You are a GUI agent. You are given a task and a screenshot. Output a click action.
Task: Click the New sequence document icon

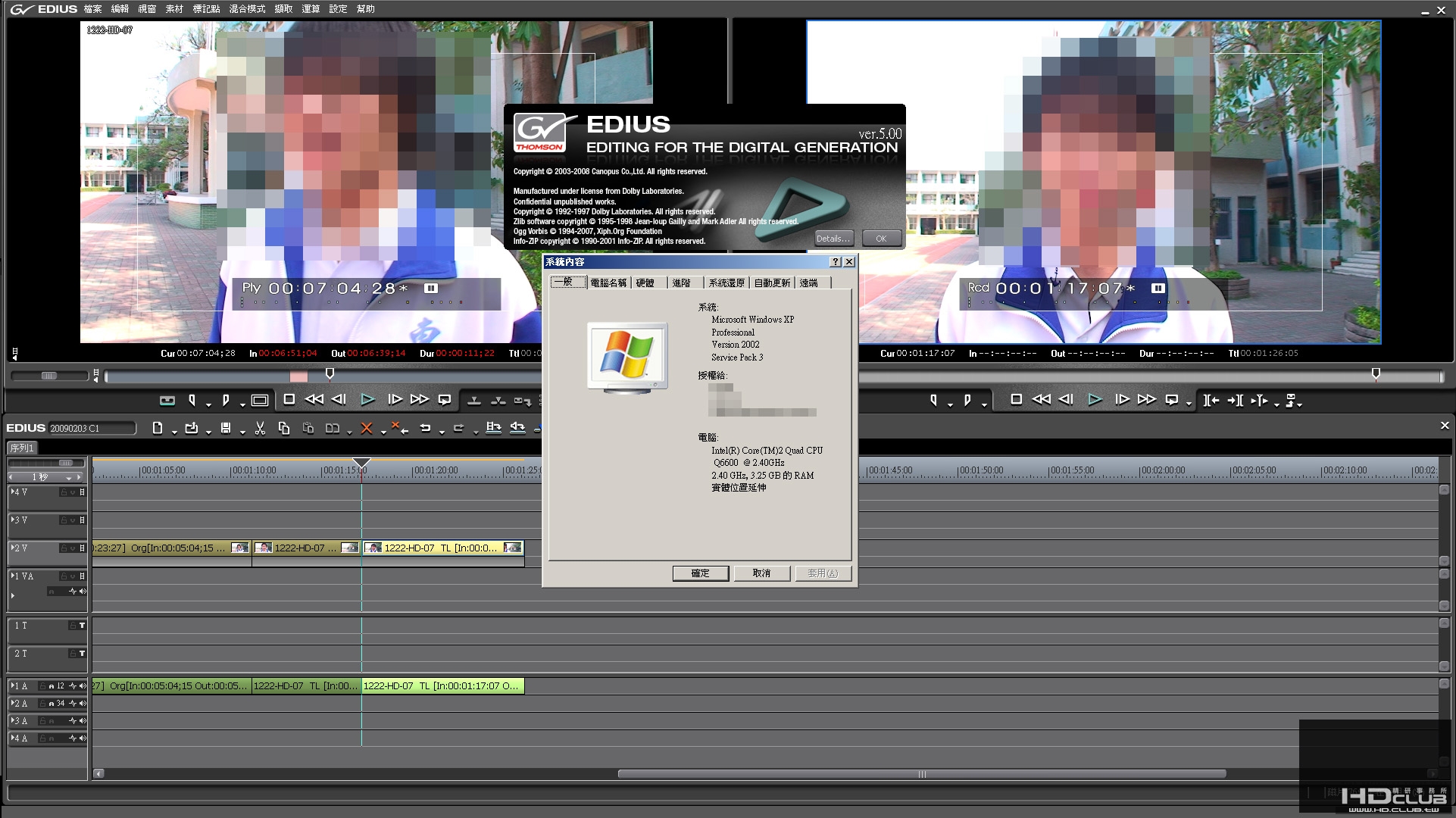(x=158, y=428)
